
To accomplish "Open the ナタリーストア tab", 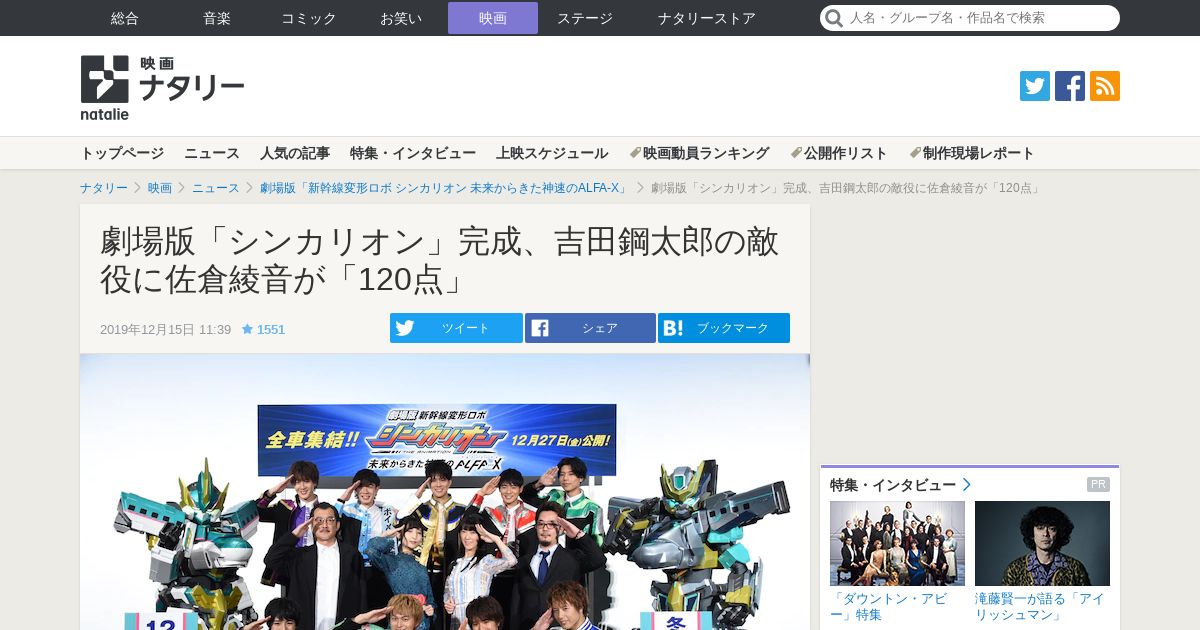I will coord(707,18).
